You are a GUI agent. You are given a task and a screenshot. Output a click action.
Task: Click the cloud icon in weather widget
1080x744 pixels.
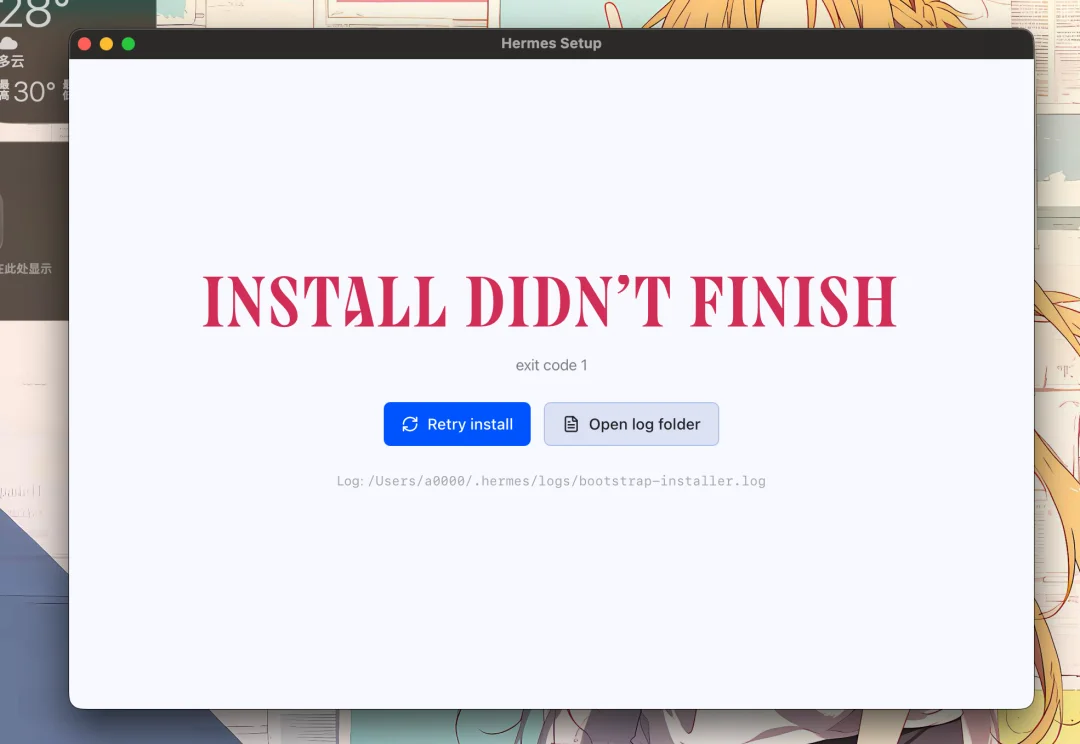8,43
